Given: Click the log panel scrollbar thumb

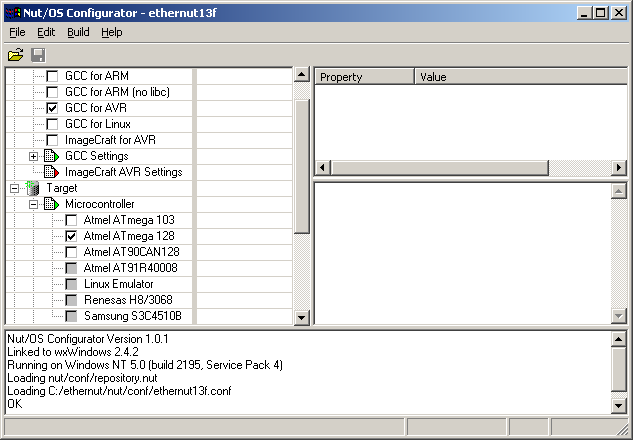Looking at the screenshot, I should 618,369.
